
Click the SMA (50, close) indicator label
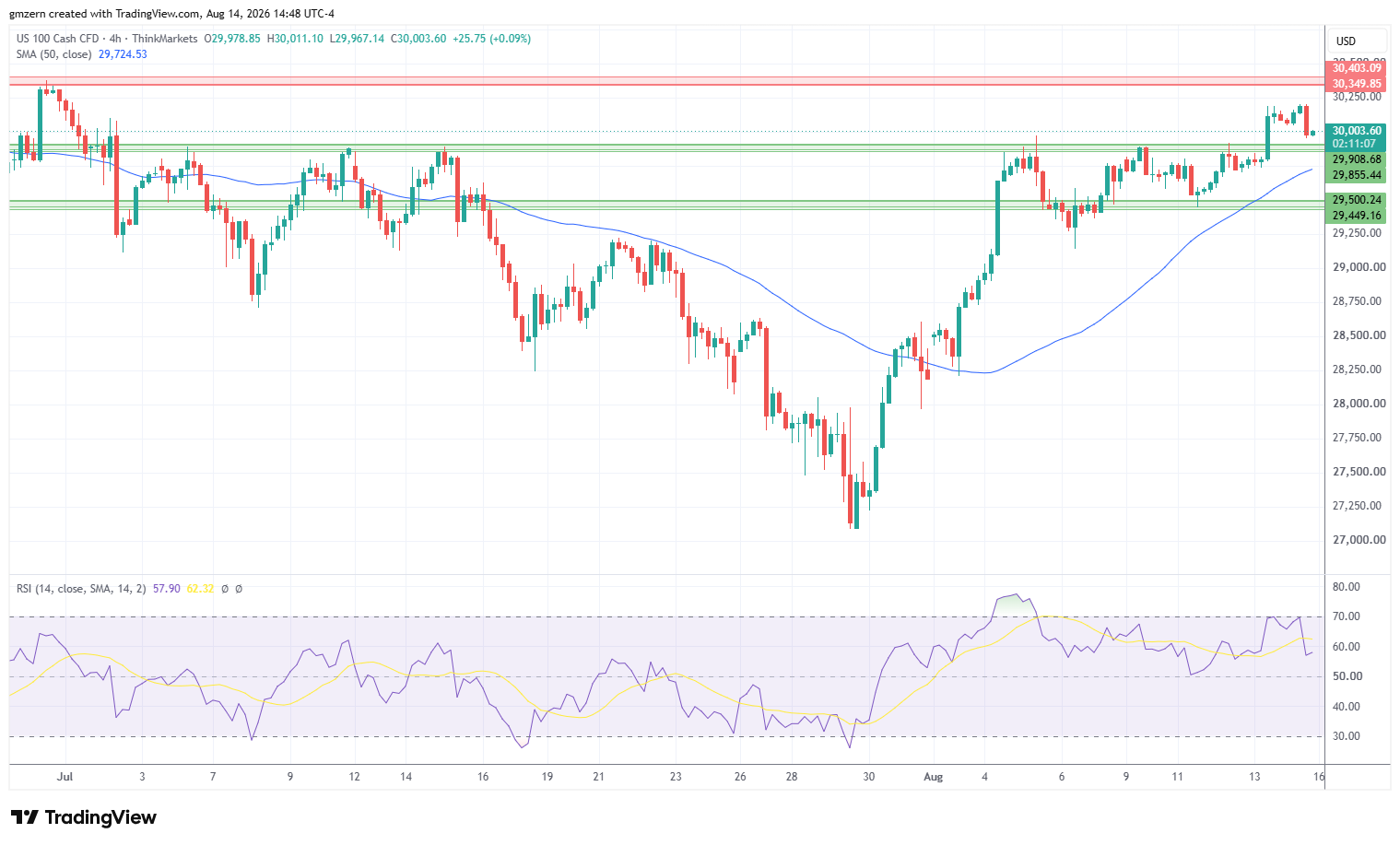[x=54, y=54]
